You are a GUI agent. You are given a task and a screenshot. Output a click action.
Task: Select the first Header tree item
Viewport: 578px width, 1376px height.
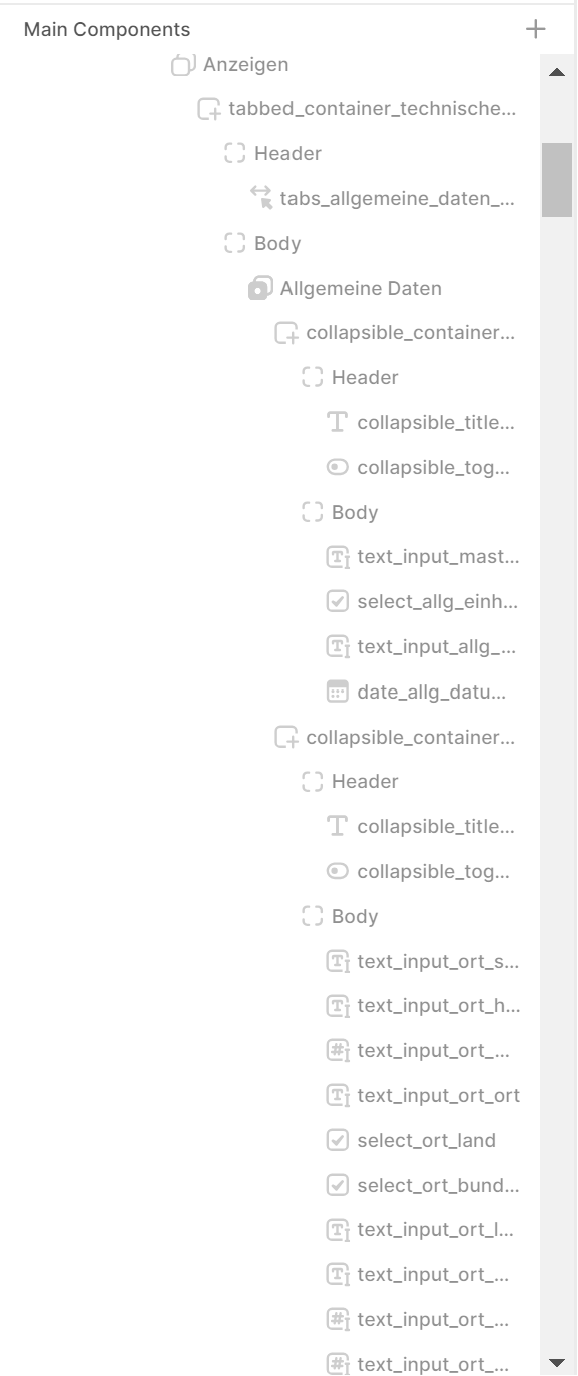(273, 153)
